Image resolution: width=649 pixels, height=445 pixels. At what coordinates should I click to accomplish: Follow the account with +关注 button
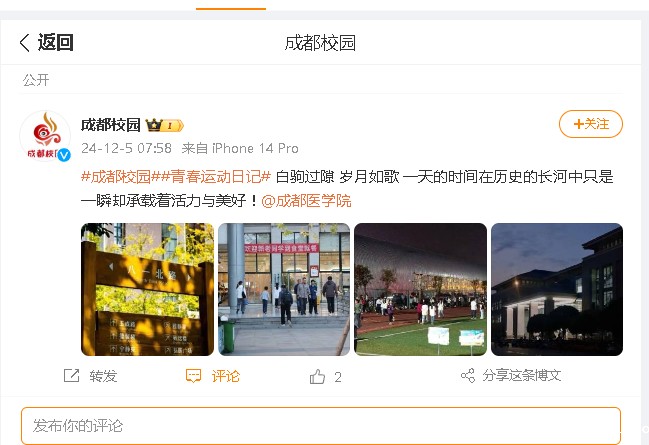(591, 124)
